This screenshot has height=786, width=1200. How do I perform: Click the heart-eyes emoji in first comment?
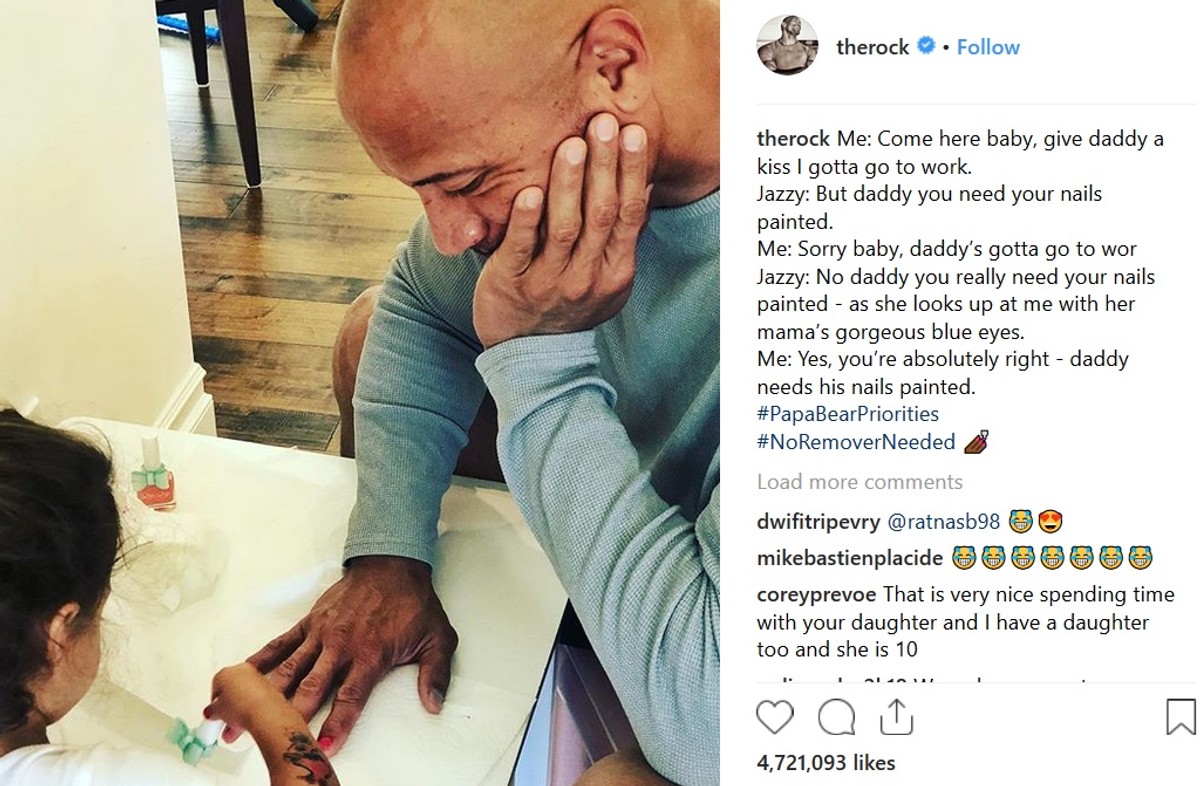pos(1050,521)
